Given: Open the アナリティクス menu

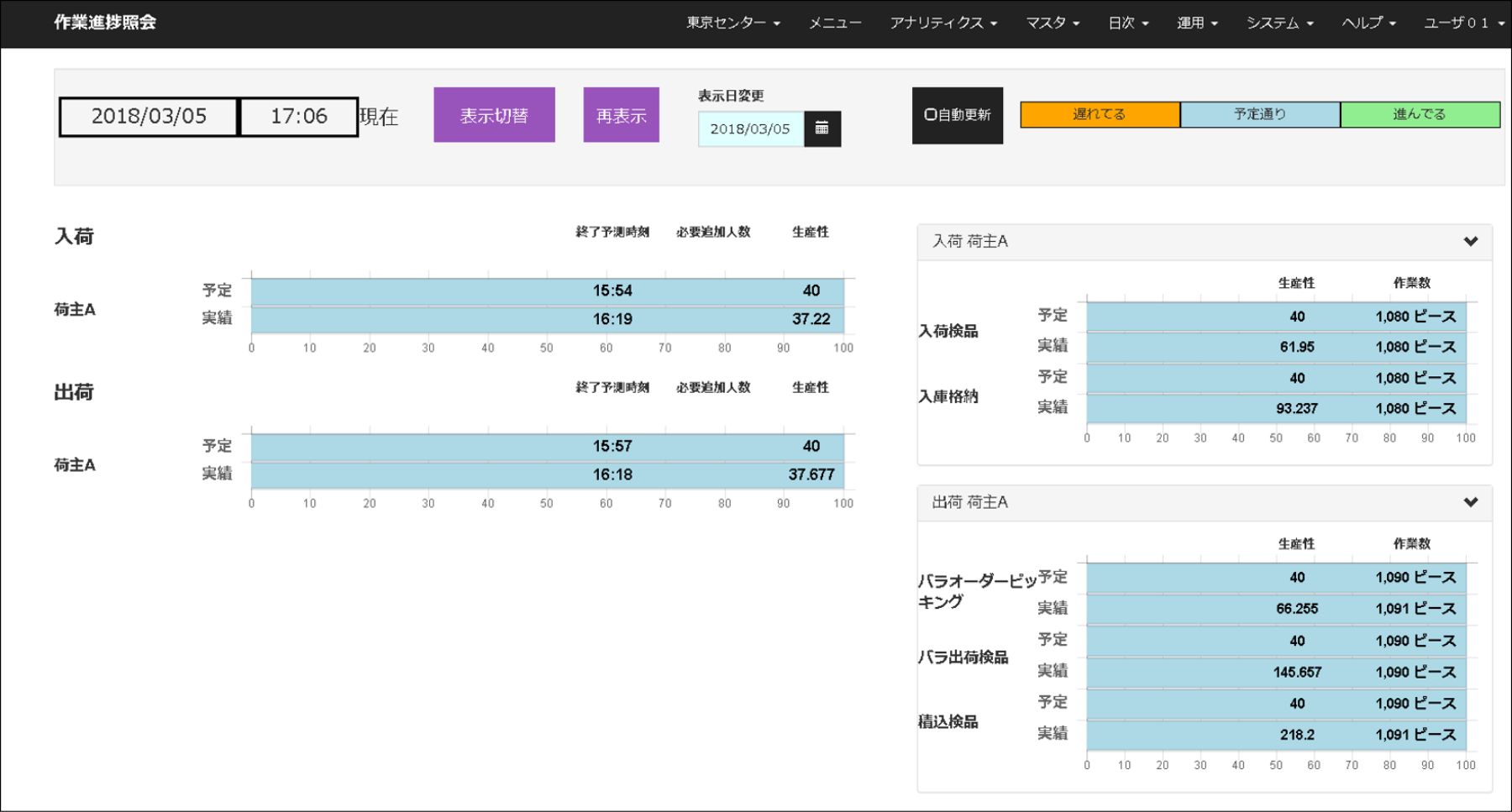Looking at the screenshot, I should [942, 23].
